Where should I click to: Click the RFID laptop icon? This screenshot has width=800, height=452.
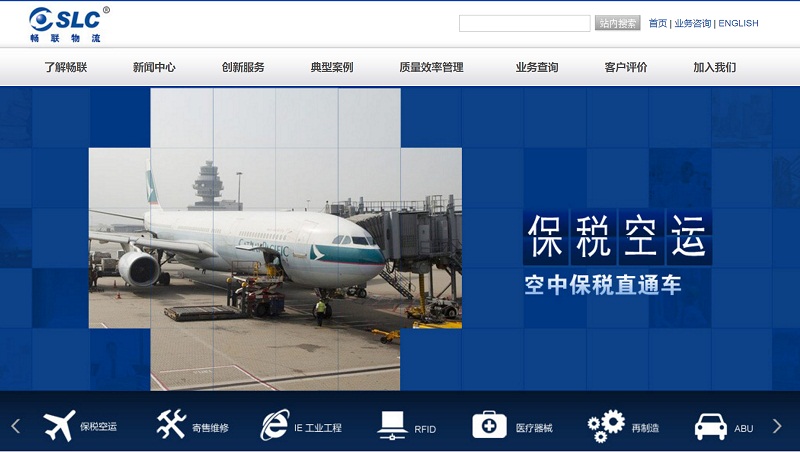click(392, 426)
